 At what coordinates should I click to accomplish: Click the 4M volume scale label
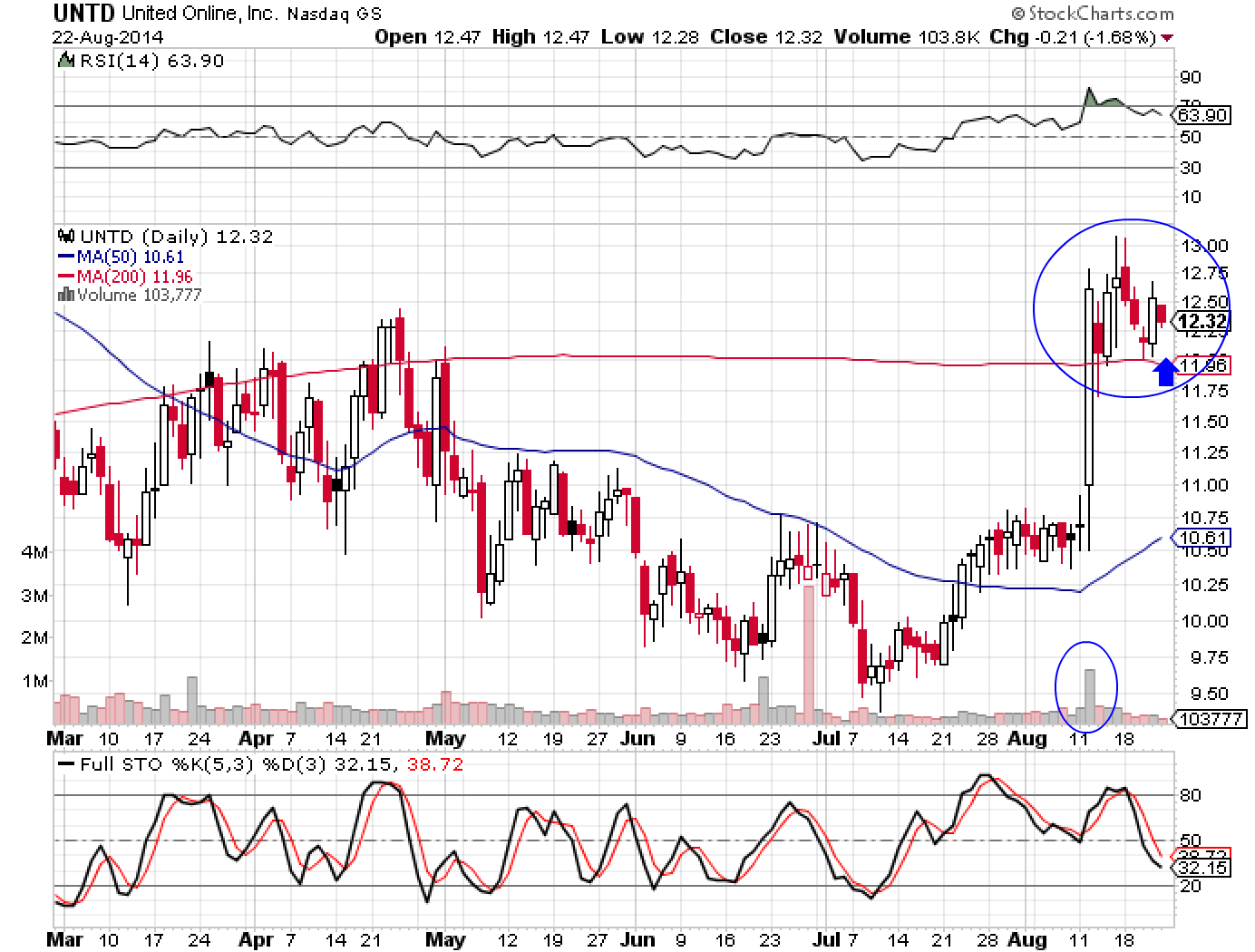pos(35,552)
